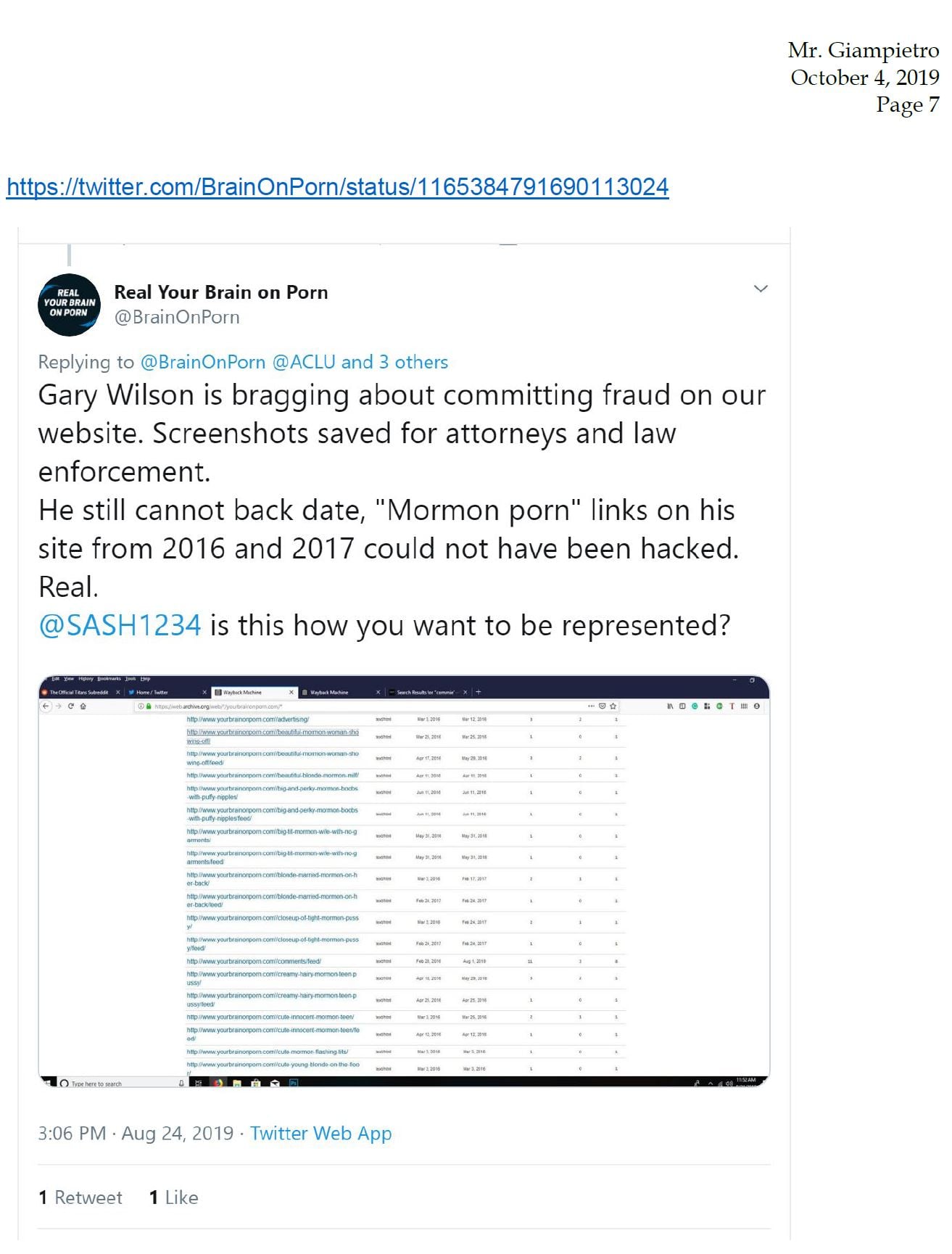This screenshot has height=1254, width=952.
Task: Click the Real Your Brain on Porn avatar
Action: (x=69, y=305)
